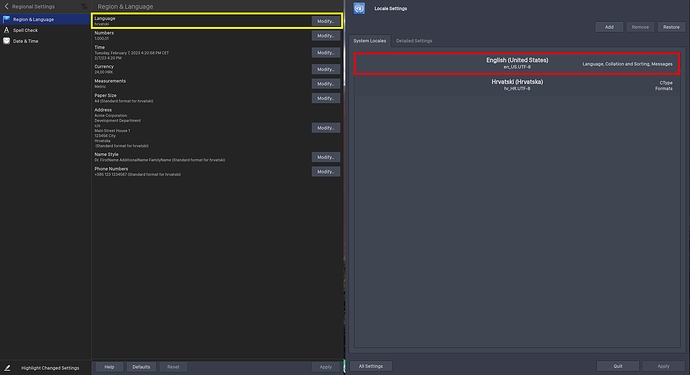
Task: Click the 'en_US.UTF-8' locale code
Action: 517,67
